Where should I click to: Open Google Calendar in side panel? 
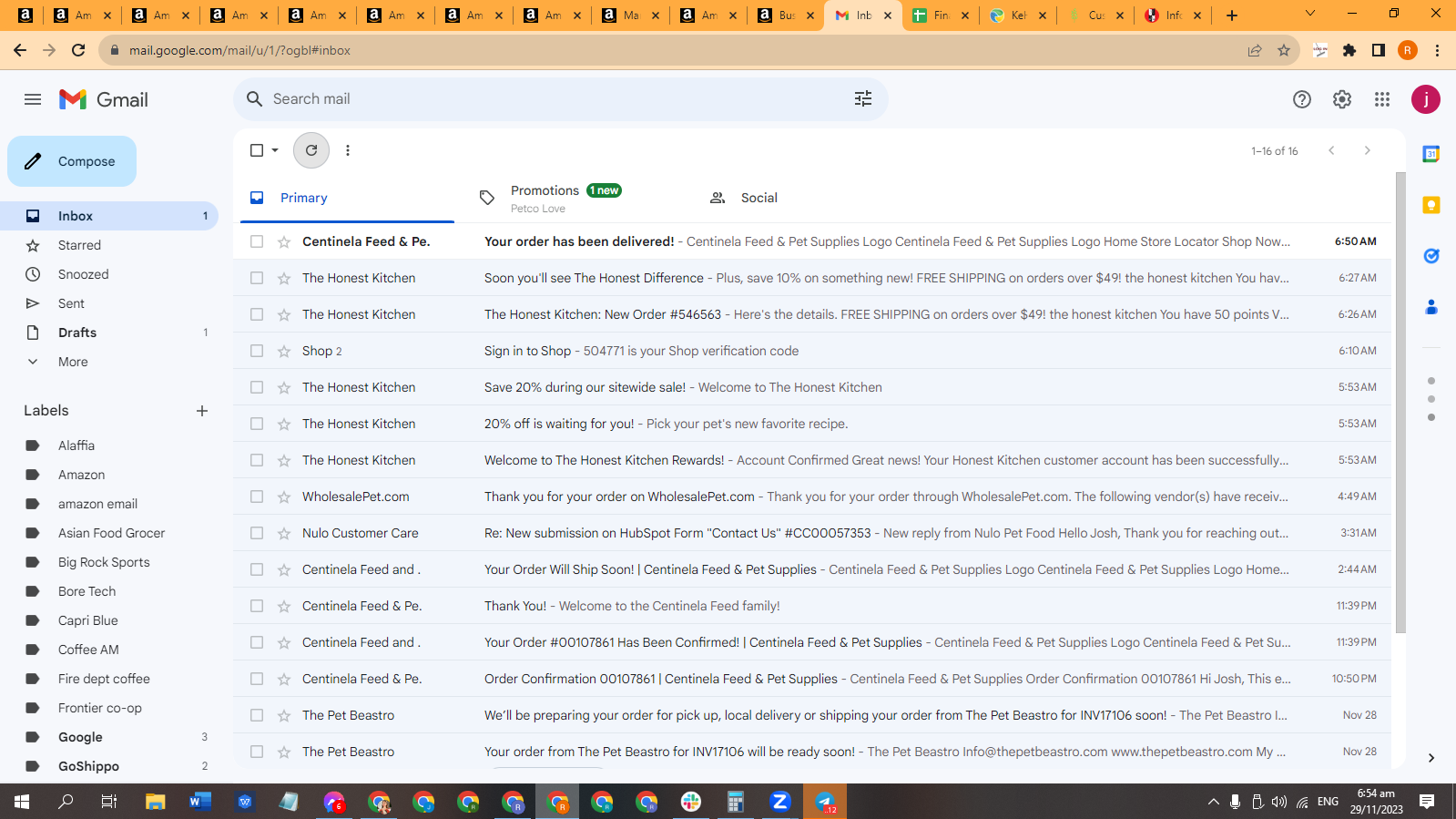1431,154
